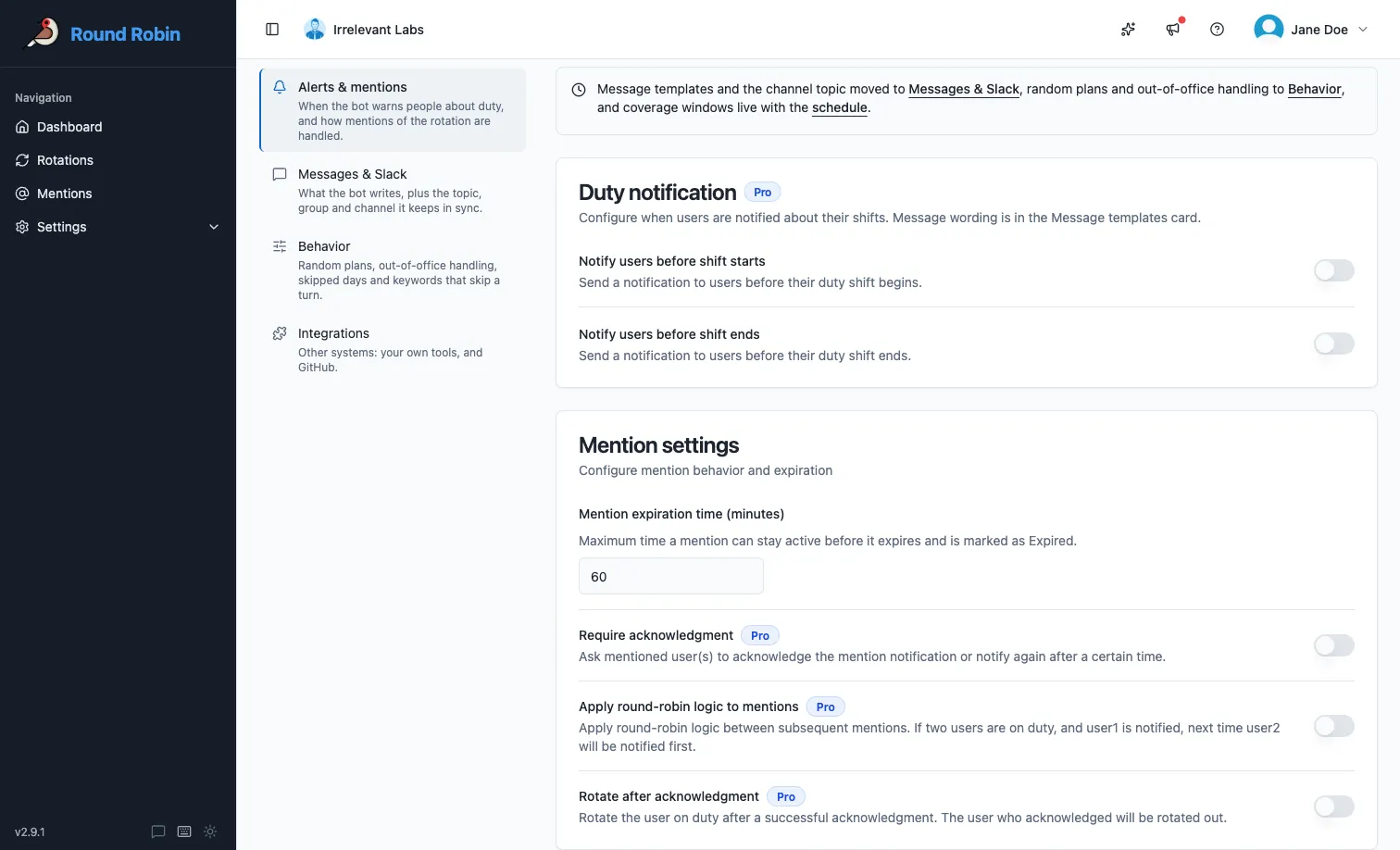1400x850 pixels.
Task: Go to the Integrations settings section
Action: [x=394, y=350]
